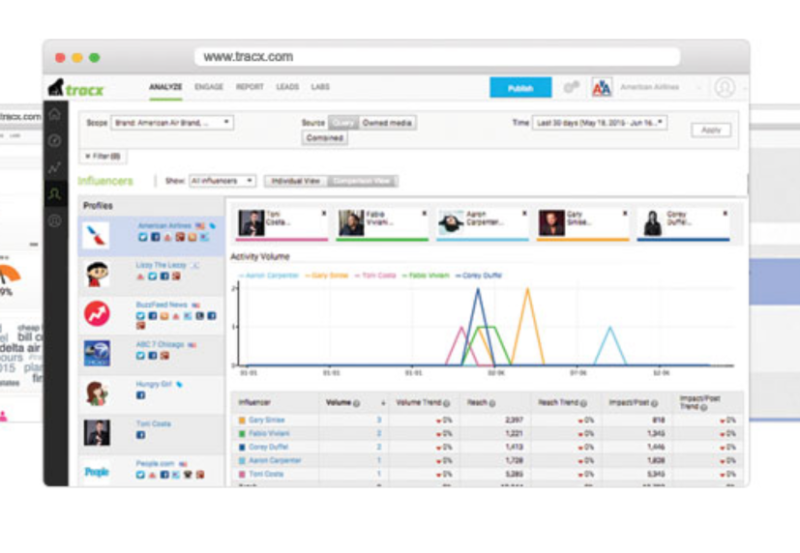Switch to Individual View

coord(295,181)
